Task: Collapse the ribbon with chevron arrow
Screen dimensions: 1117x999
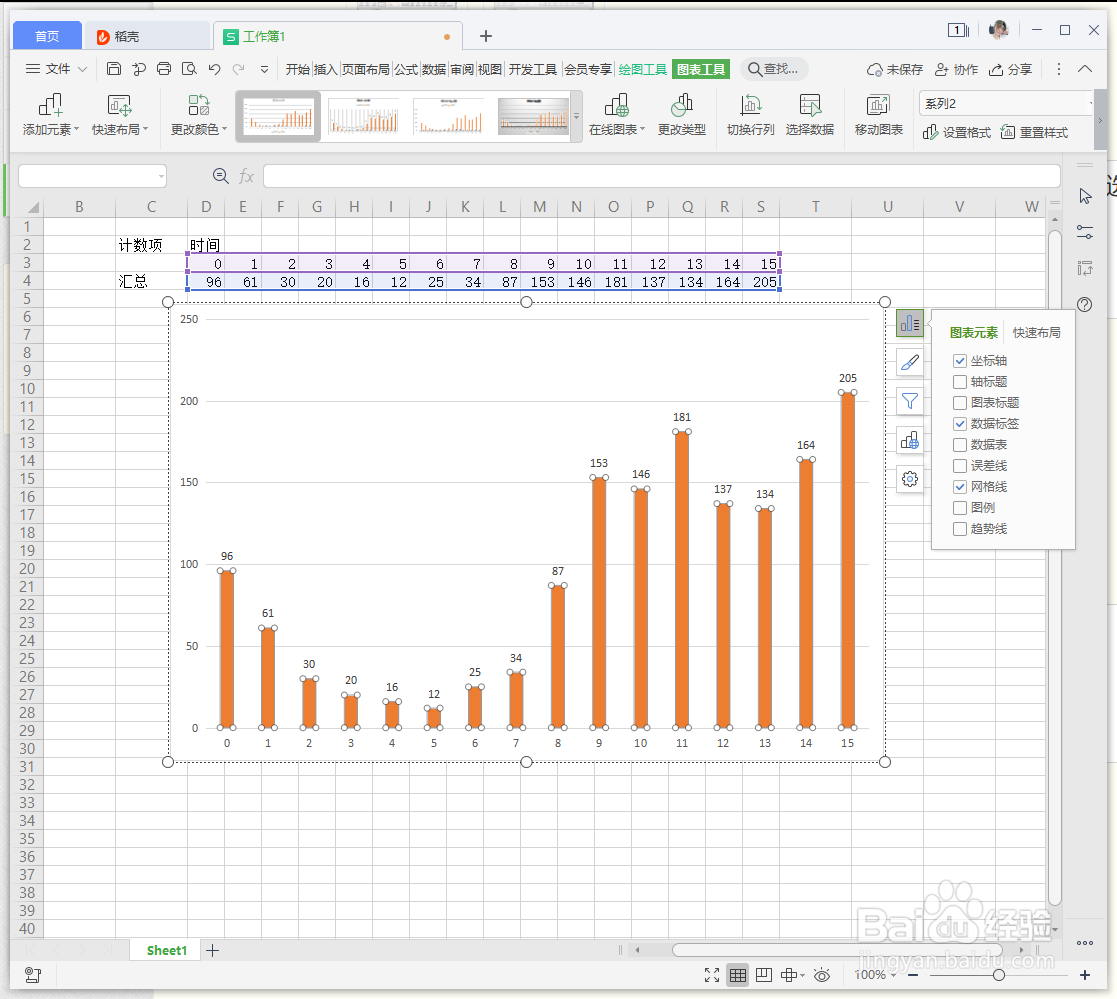Action: pos(1085,68)
